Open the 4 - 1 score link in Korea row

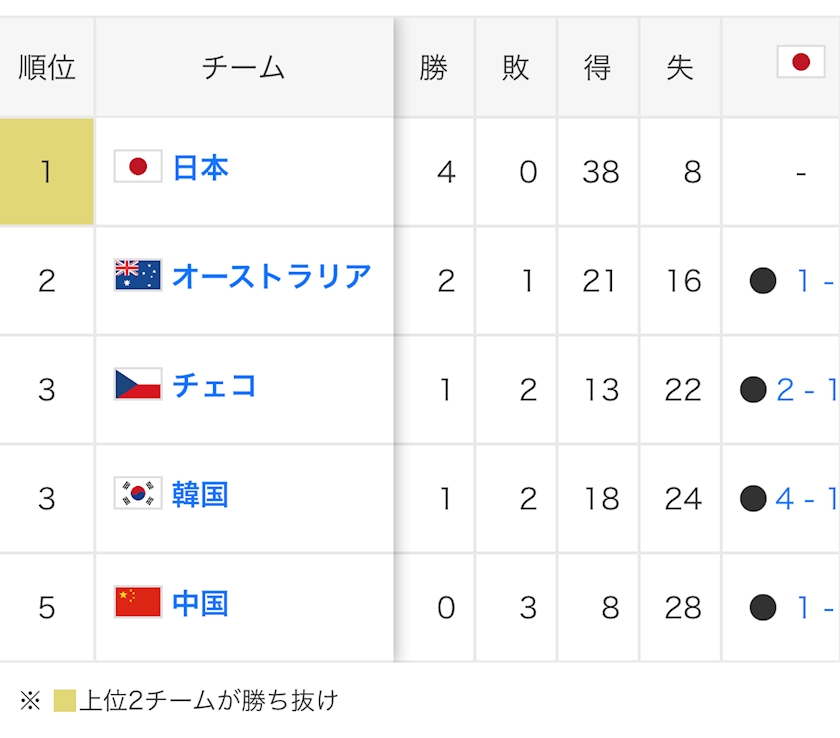pos(807,498)
